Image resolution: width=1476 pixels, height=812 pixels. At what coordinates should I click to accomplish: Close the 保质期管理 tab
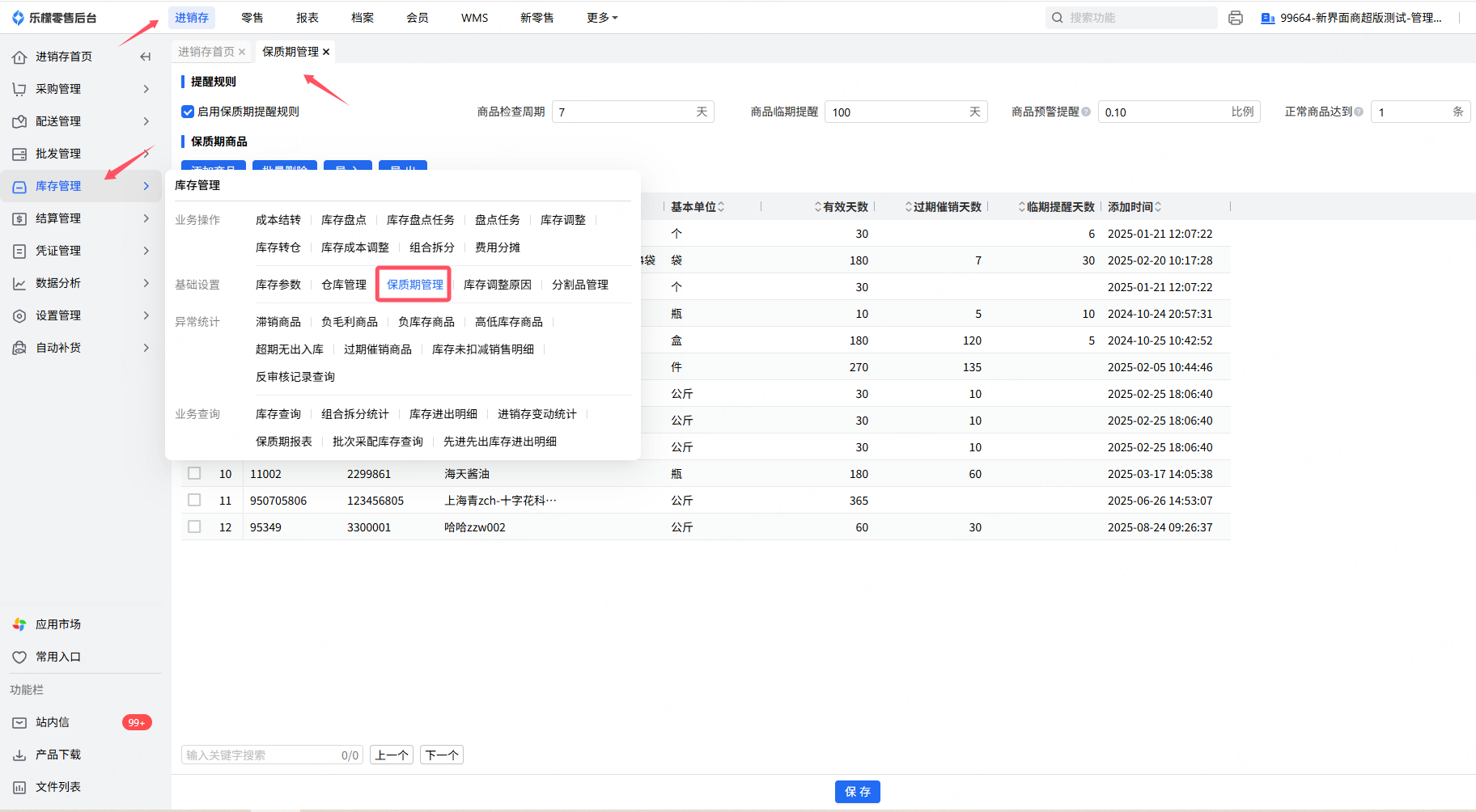326,52
